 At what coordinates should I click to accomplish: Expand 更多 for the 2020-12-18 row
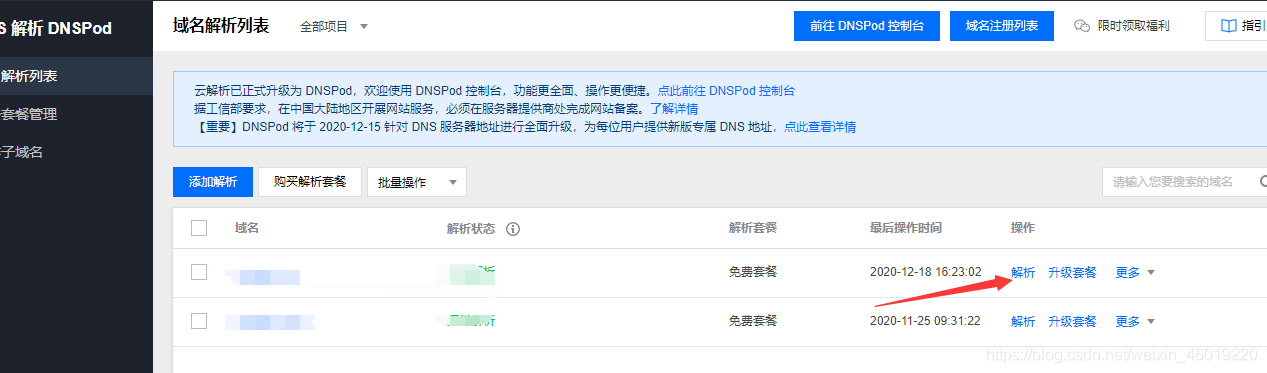pyautogui.click(x=1135, y=272)
